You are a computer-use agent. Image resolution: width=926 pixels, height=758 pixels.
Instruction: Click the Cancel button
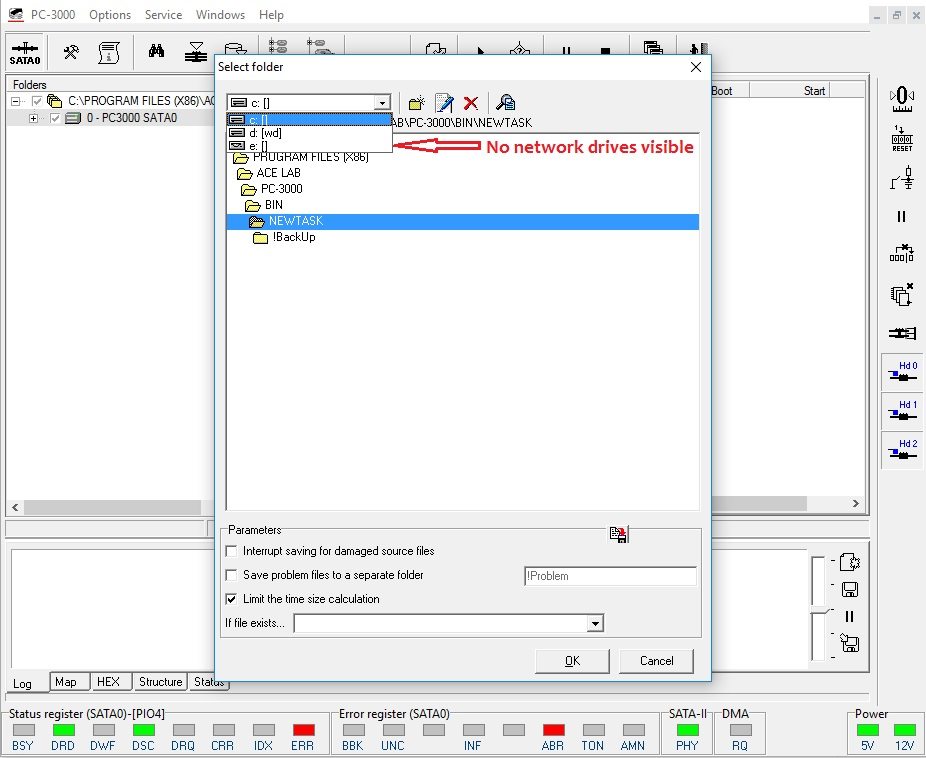(x=657, y=661)
